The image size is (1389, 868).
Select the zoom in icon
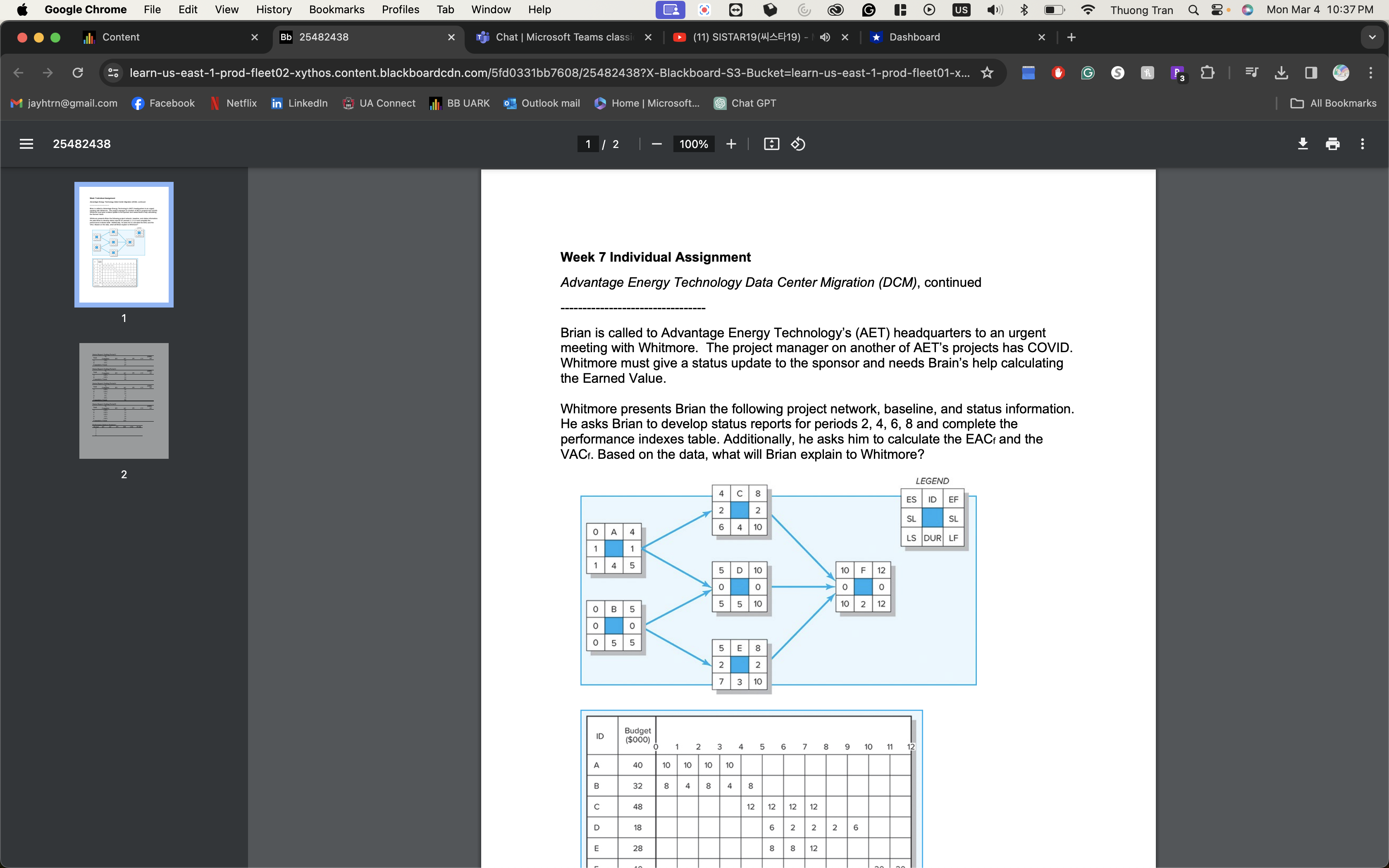(730, 143)
